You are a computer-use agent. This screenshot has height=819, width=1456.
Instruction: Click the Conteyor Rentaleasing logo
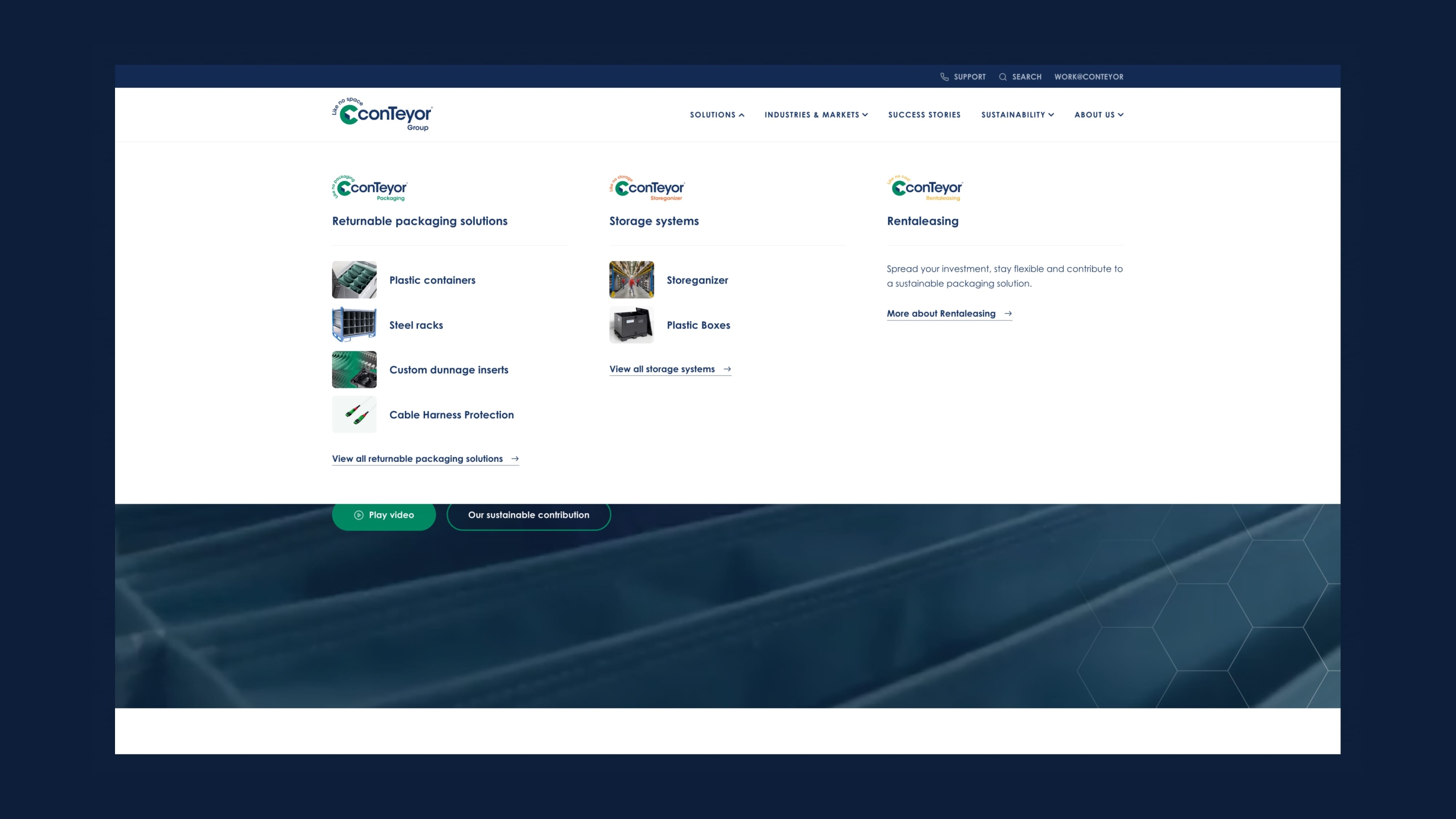click(925, 188)
